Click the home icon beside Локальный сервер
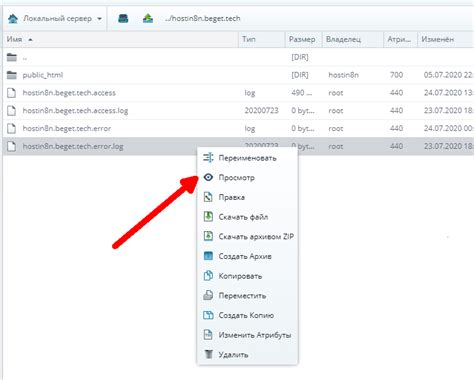 coord(13,19)
